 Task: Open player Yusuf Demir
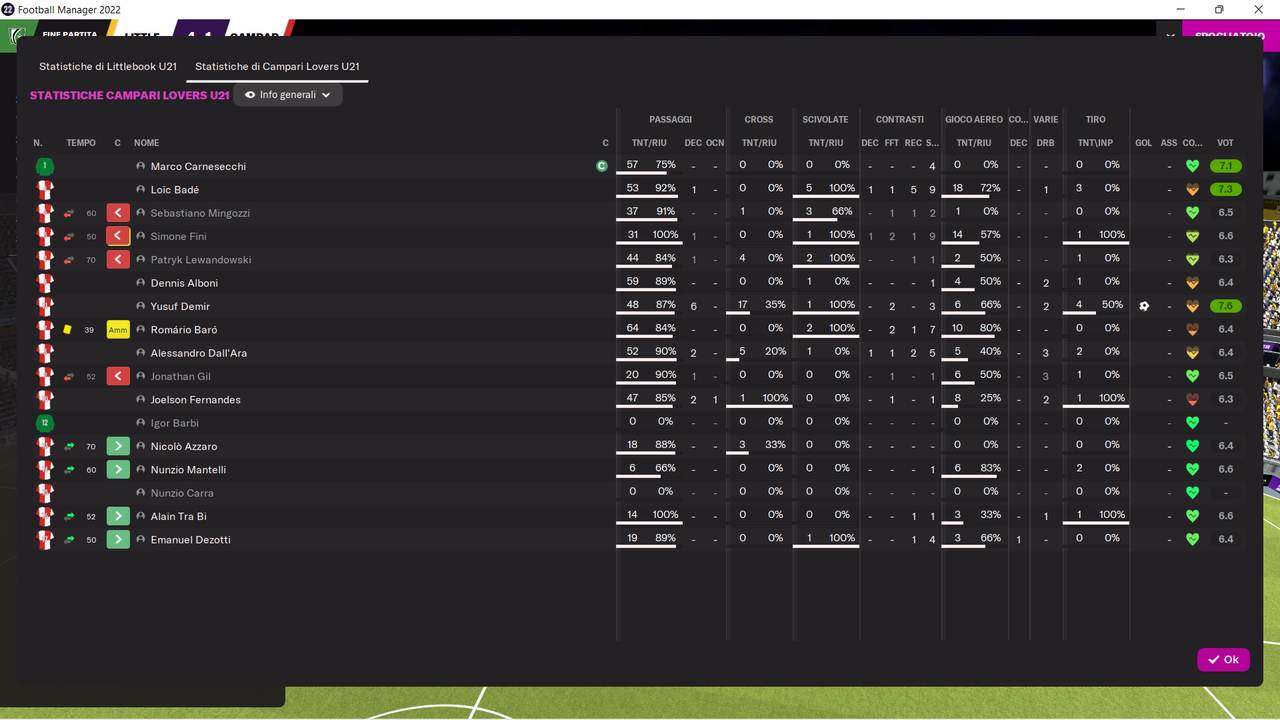pyautogui.click(x=180, y=307)
